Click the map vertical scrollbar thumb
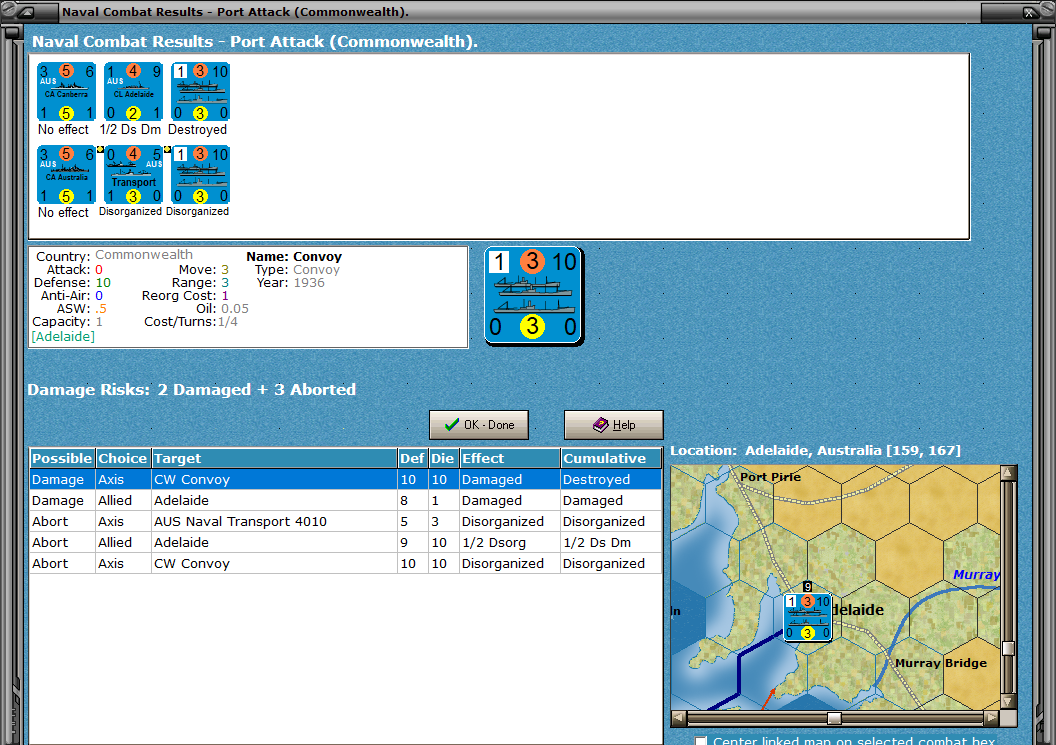Viewport: 1056px width, 745px height. click(1008, 648)
